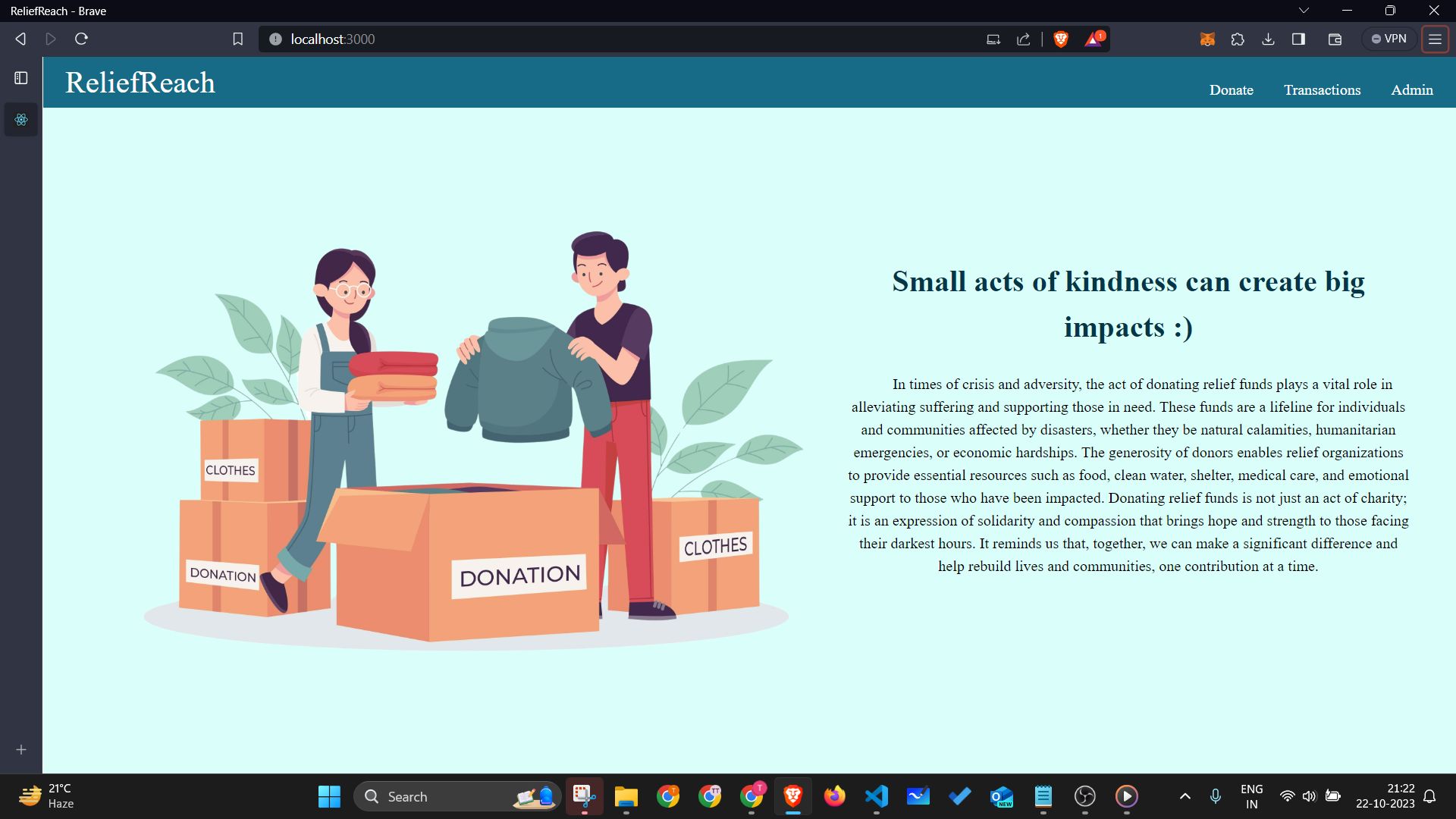The image size is (1456, 819).
Task: Click the download manager icon
Action: click(1267, 39)
